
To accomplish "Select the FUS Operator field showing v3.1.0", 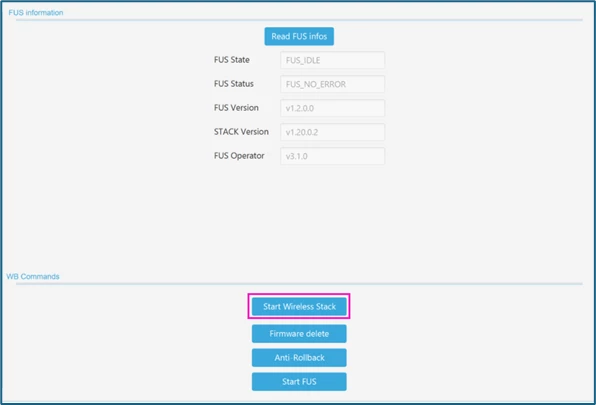I will click(333, 156).
